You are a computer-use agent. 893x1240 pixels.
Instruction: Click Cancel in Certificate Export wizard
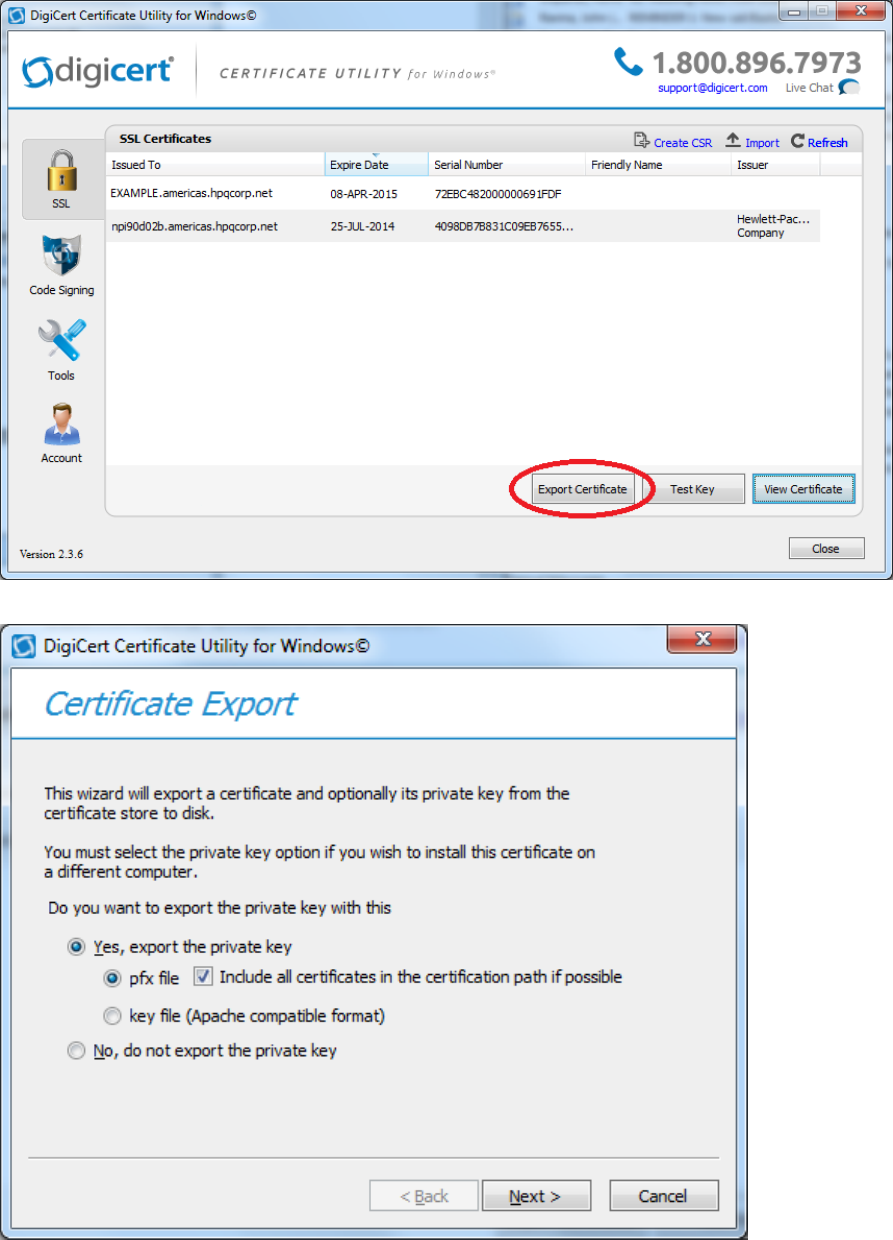[664, 1196]
